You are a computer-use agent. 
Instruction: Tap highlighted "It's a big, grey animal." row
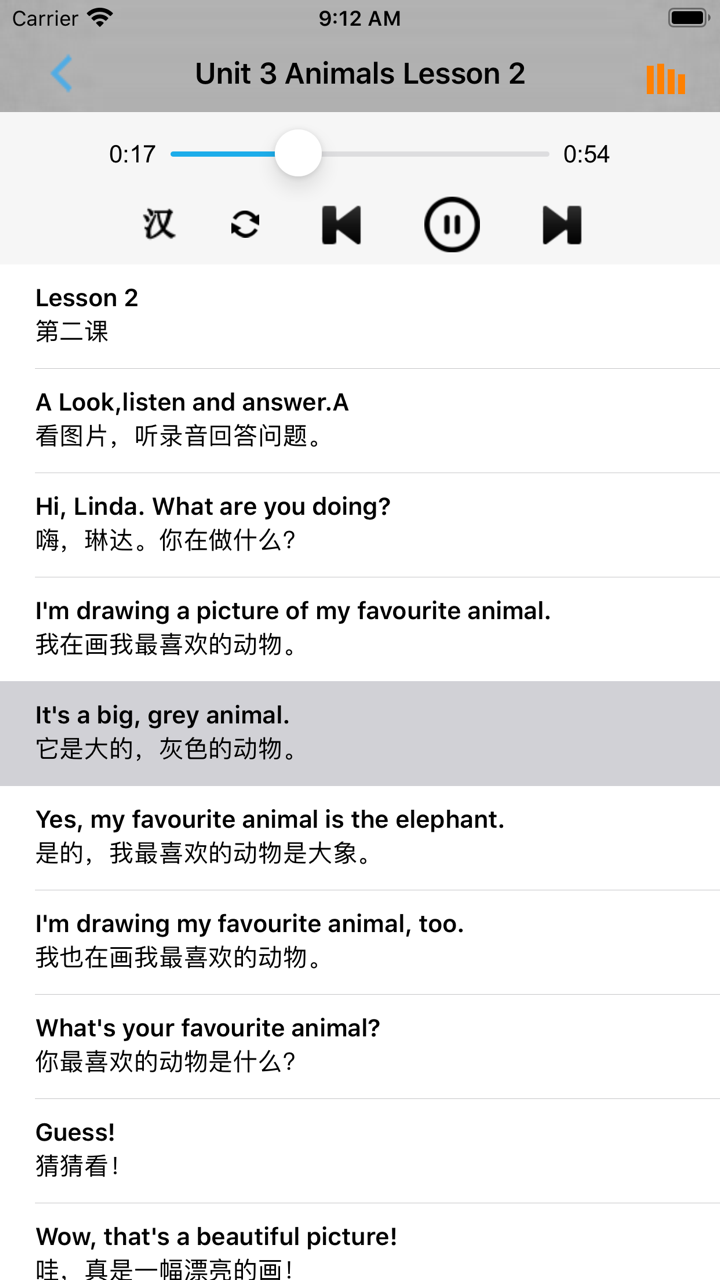pyautogui.click(x=360, y=733)
